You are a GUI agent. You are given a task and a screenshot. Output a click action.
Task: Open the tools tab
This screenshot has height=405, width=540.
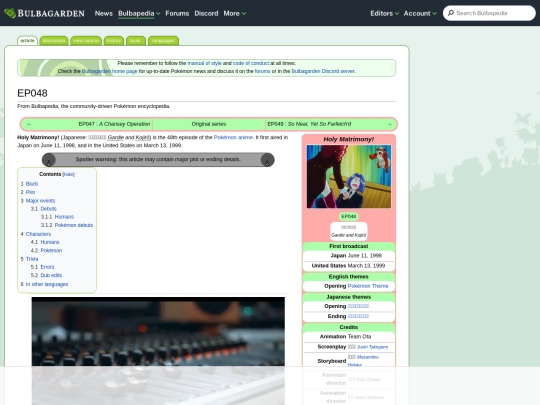point(135,41)
